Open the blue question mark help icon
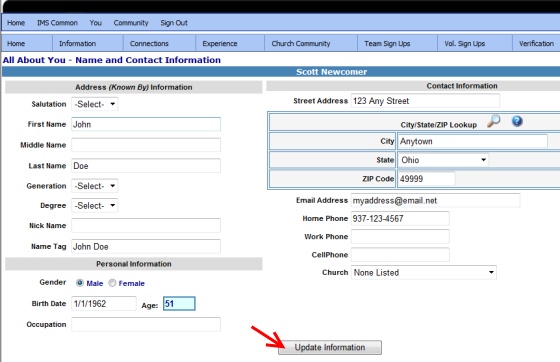 pos(517,121)
